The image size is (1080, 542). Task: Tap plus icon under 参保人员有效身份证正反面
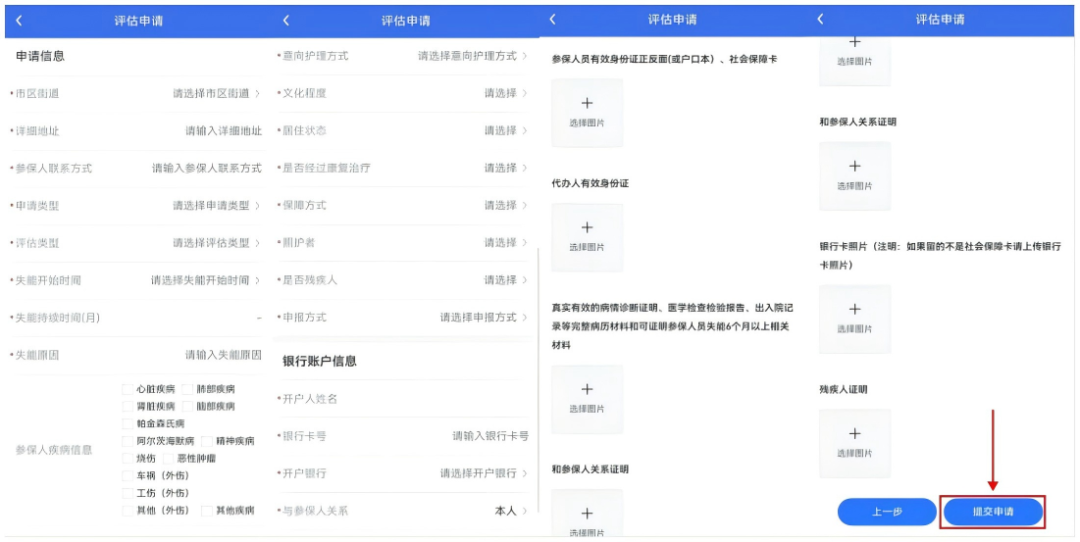587,104
